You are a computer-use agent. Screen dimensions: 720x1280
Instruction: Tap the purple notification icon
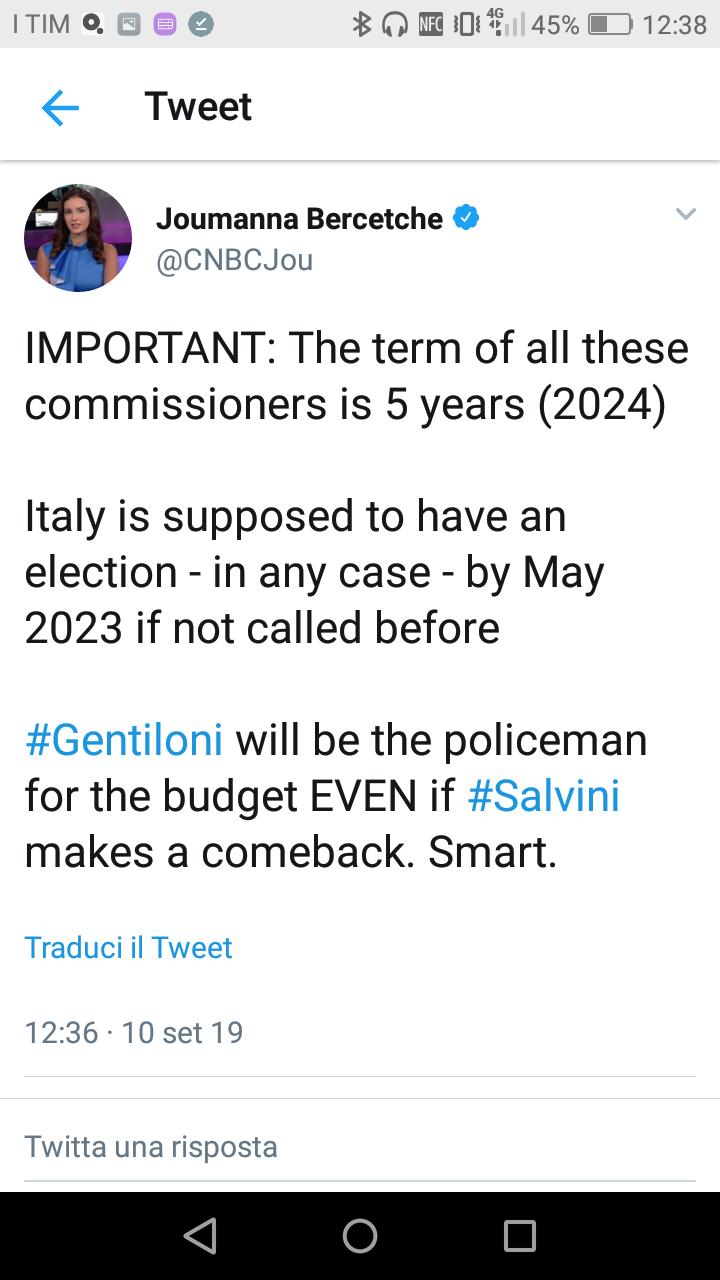click(x=165, y=24)
